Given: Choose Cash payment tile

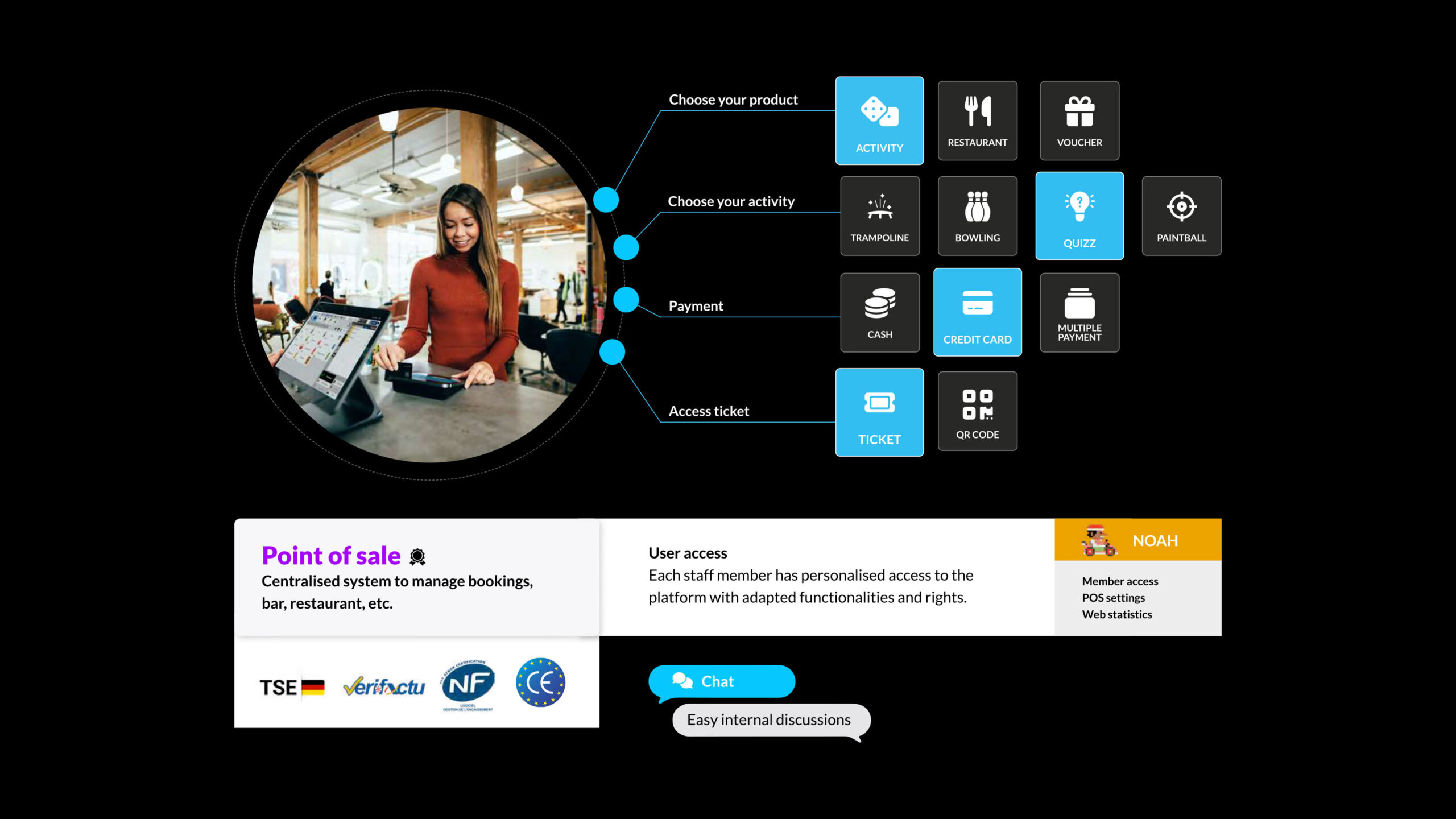Looking at the screenshot, I should (x=880, y=313).
